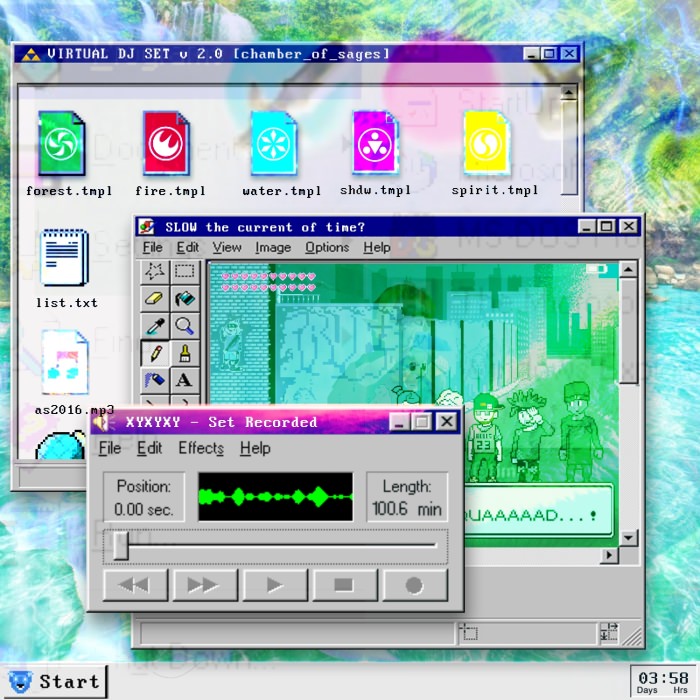The image size is (700, 700).
Task: Select the Magnifier zoom tool
Action: tap(184, 326)
